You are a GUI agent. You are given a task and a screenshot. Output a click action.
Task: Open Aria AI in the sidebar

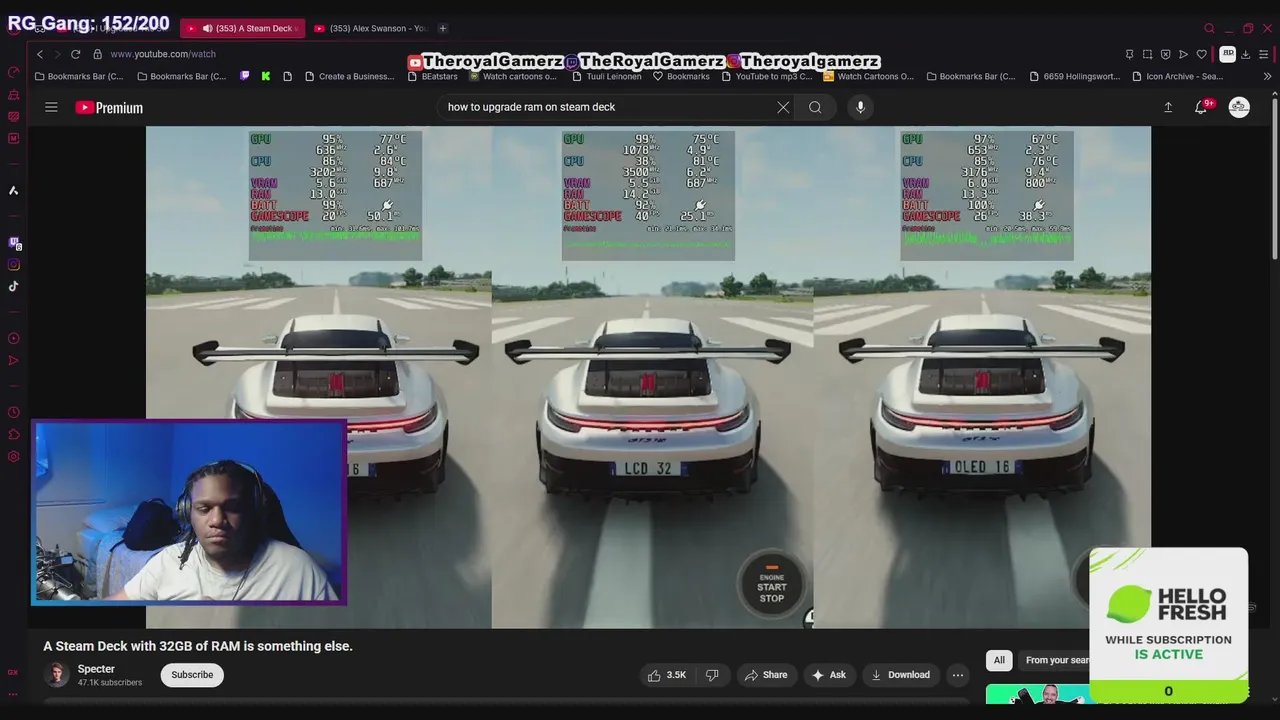[x=14, y=190]
